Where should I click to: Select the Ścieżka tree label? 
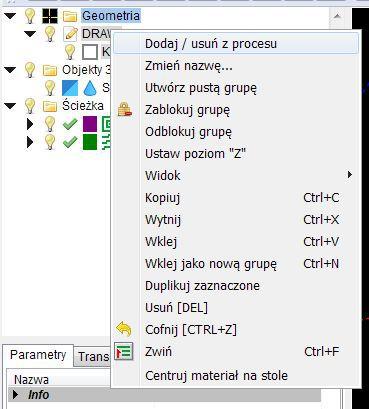83,106
